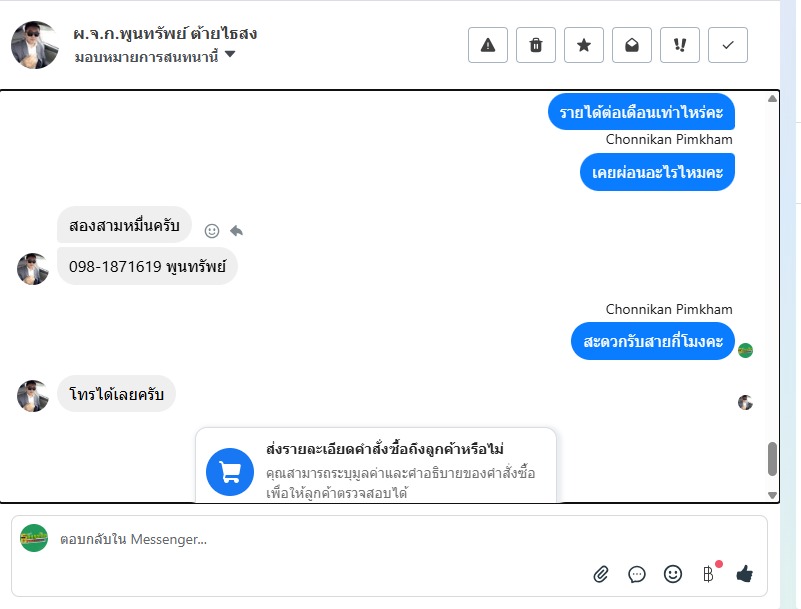Click the warning triangle spam icon
801x609 pixels.
[x=487, y=45]
